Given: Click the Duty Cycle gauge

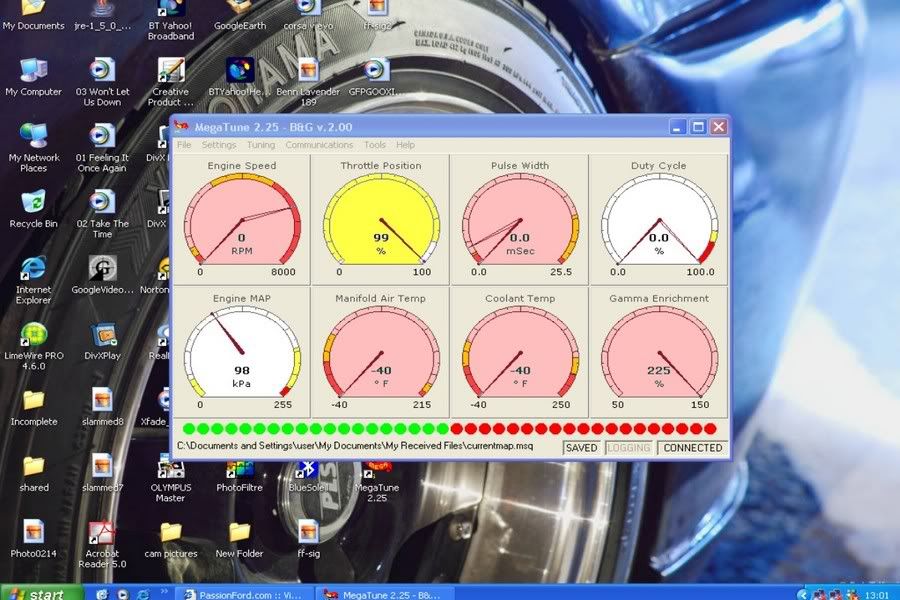Looking at the screenshot, I should click(x=658, y=219).
